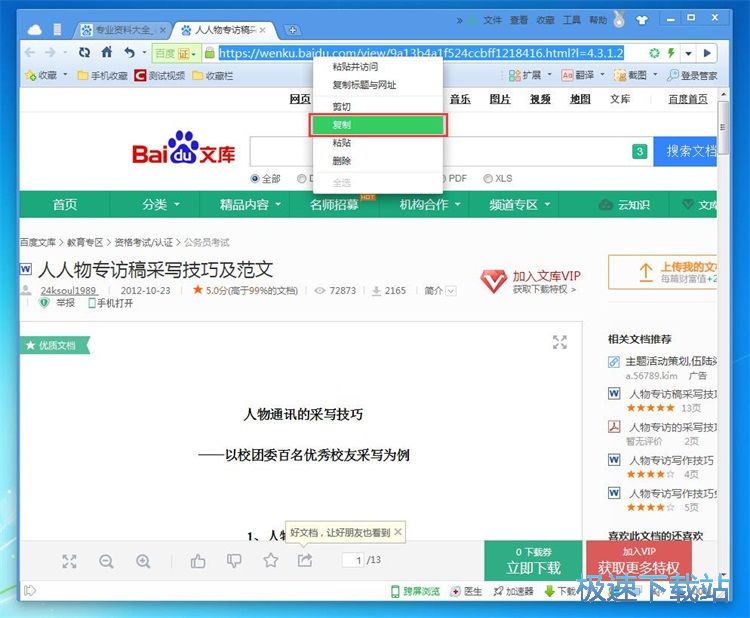The width and height of the screenshot is (750, 618).
Task: Choose 删除 in the context menu
Action: click(378, 161)
